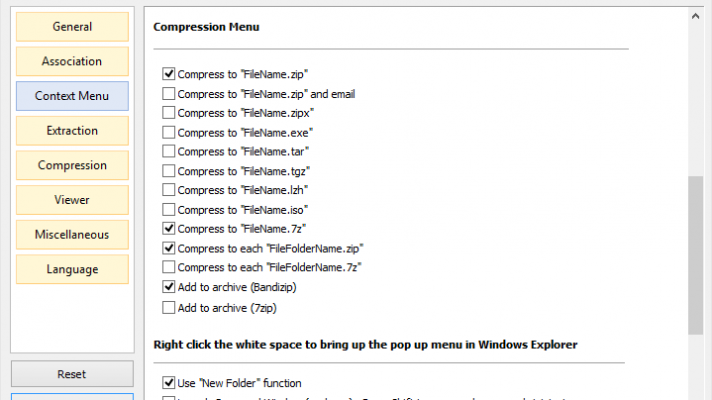This screenshot has width=712, height=400.
Task: Disable Compress to "FileName.7z" option
Action: pyautogui.click(x=169, y=229)
